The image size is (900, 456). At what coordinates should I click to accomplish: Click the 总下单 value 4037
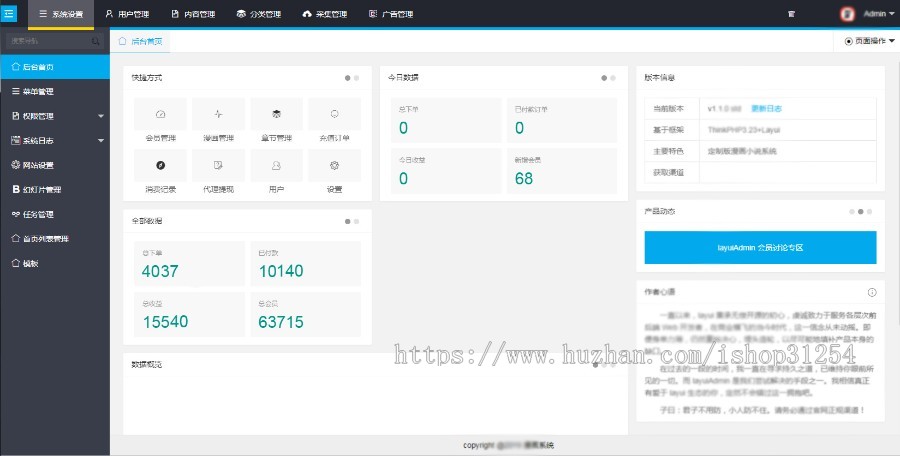click(160, 271)
